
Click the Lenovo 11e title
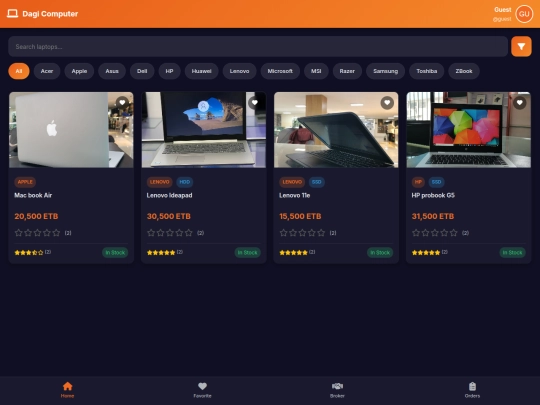(294, 195)
